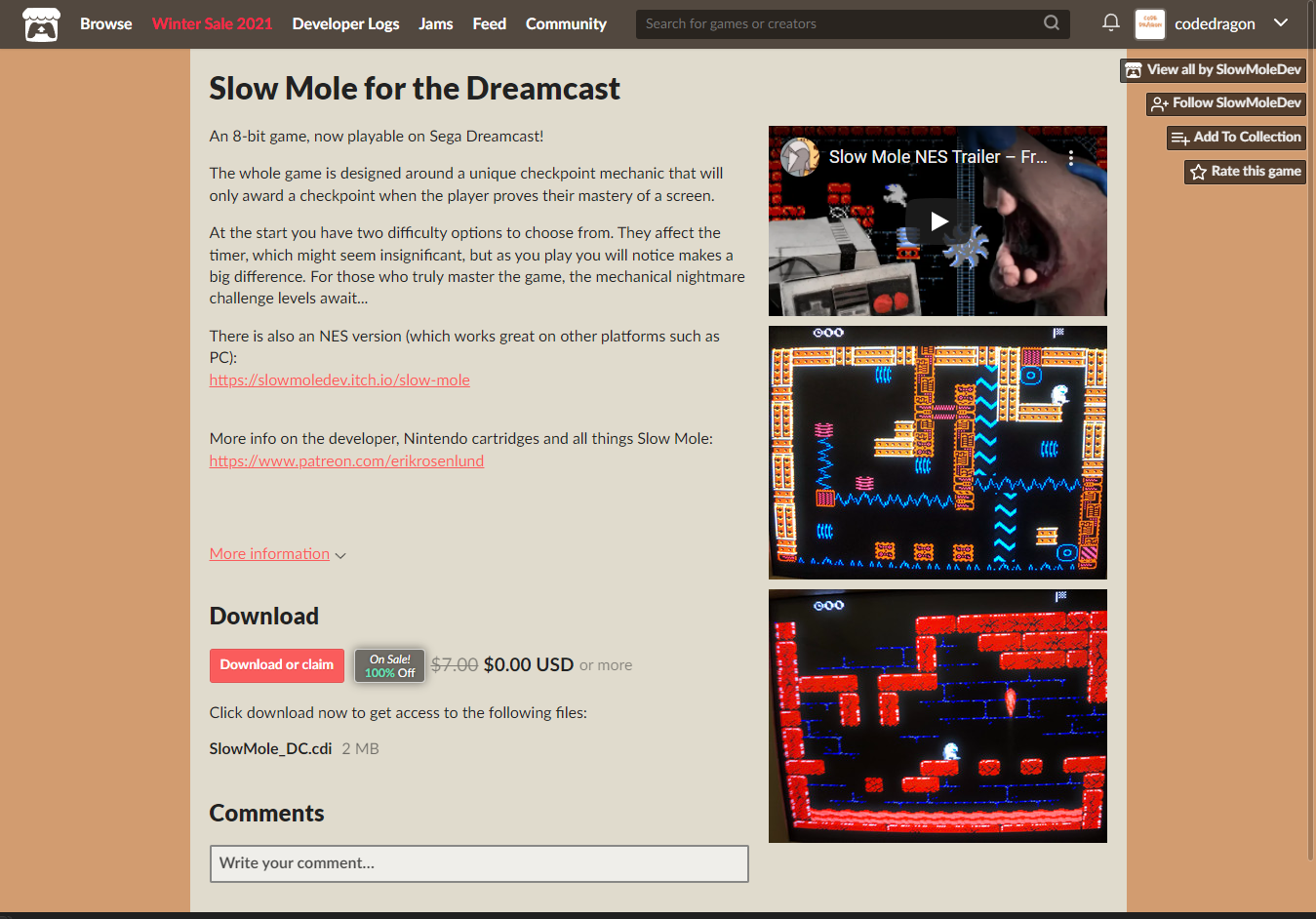This screenshot has width=1316, height=919.
Task: Click Download or claim button
Action: click(x=277, y=665)
